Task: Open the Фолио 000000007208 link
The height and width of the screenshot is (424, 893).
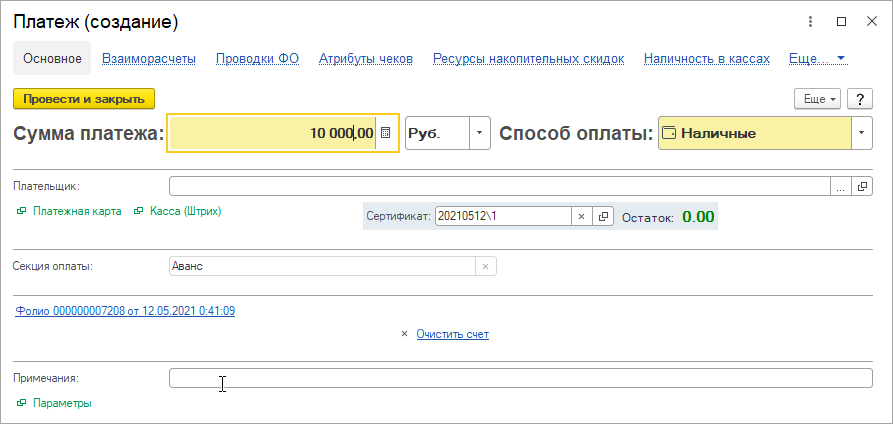Action: (125, 311)
